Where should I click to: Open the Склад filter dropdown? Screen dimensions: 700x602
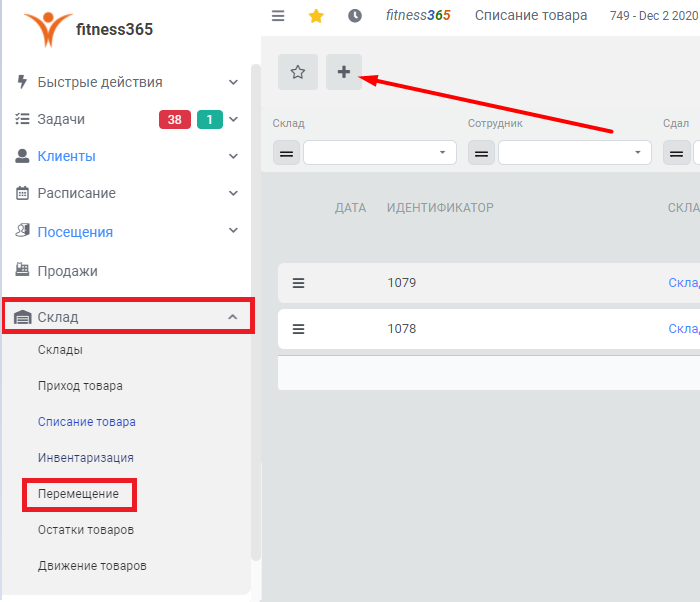point(380,153)
